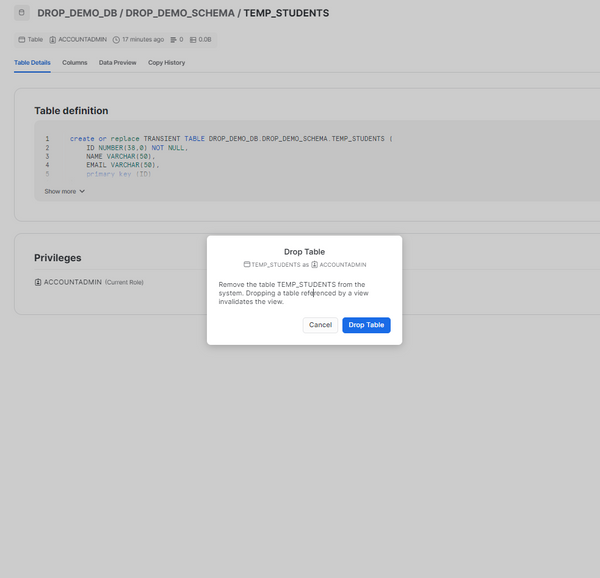This screenshot has height=578, width=600.
Task: Switch to the Columns tab
Action: [x=75, y=63]
